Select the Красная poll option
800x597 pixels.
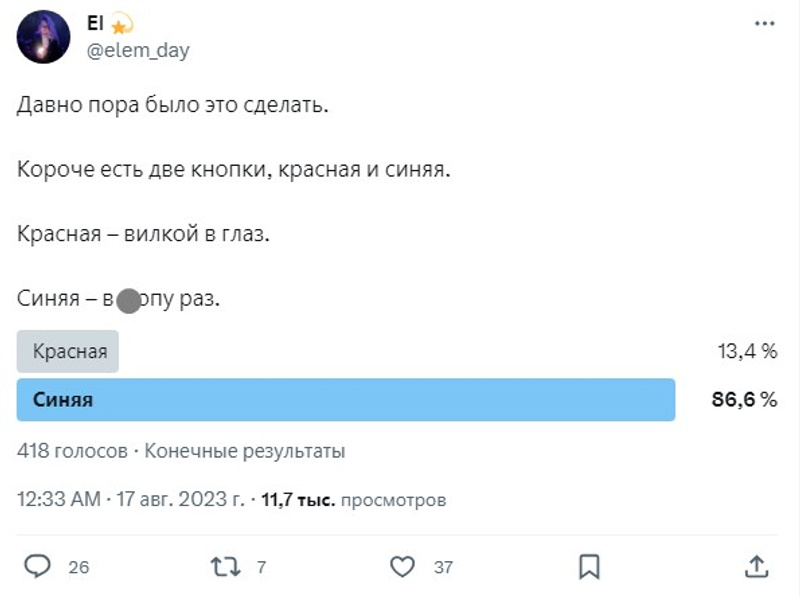pos(69,351)
